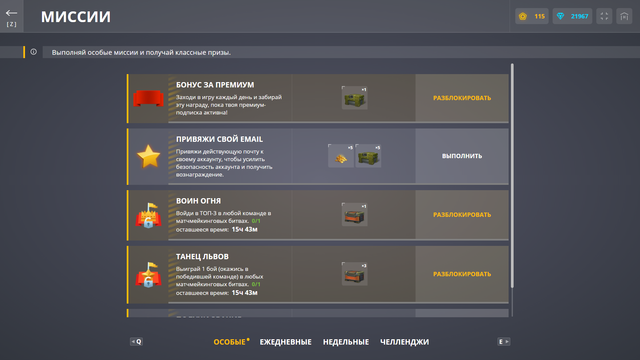Toggle fullscreen mode icon

(604, 16)
